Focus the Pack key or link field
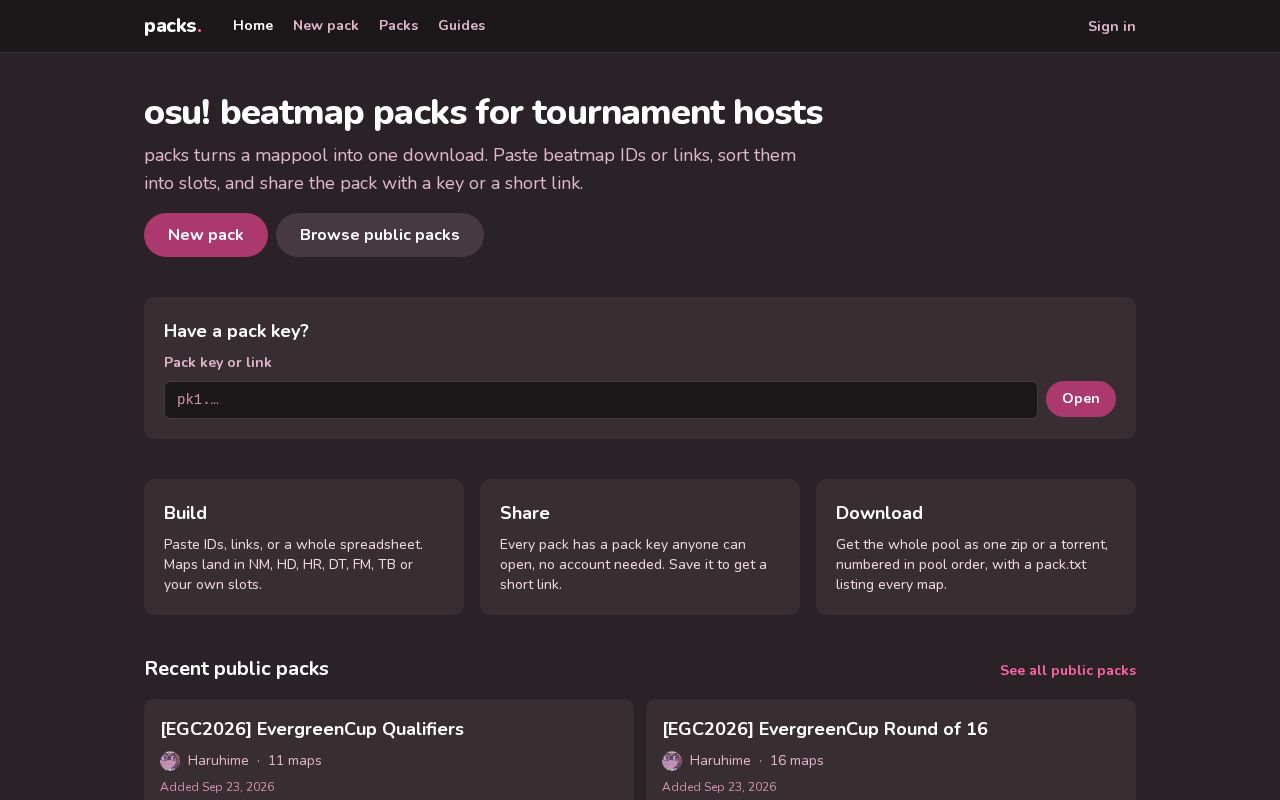Screen dimensions: 1280x800 click(601, 400)
